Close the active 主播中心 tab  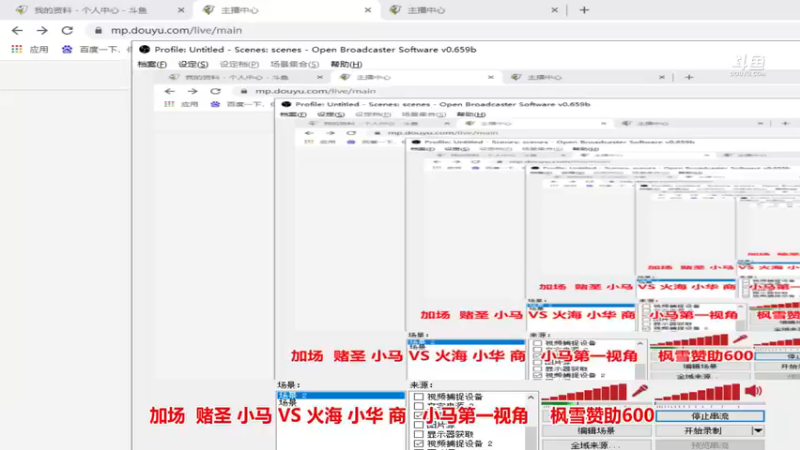pos(368,10)
